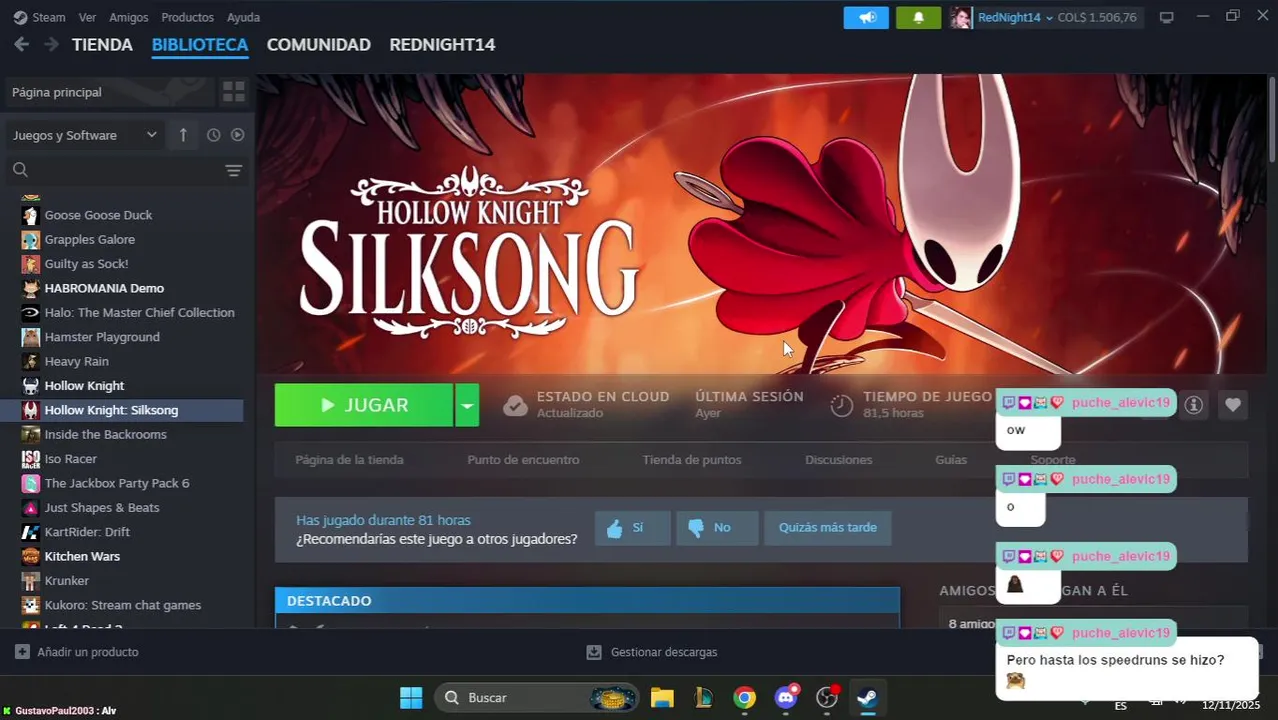This screenshot has width=1278, height=720.
Task: Click the Windows taskbar Buscar search box
Action: click(535, 698)
